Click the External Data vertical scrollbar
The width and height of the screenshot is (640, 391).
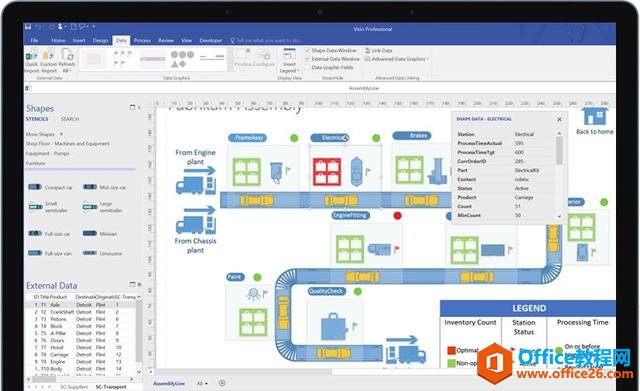point(139,335)
